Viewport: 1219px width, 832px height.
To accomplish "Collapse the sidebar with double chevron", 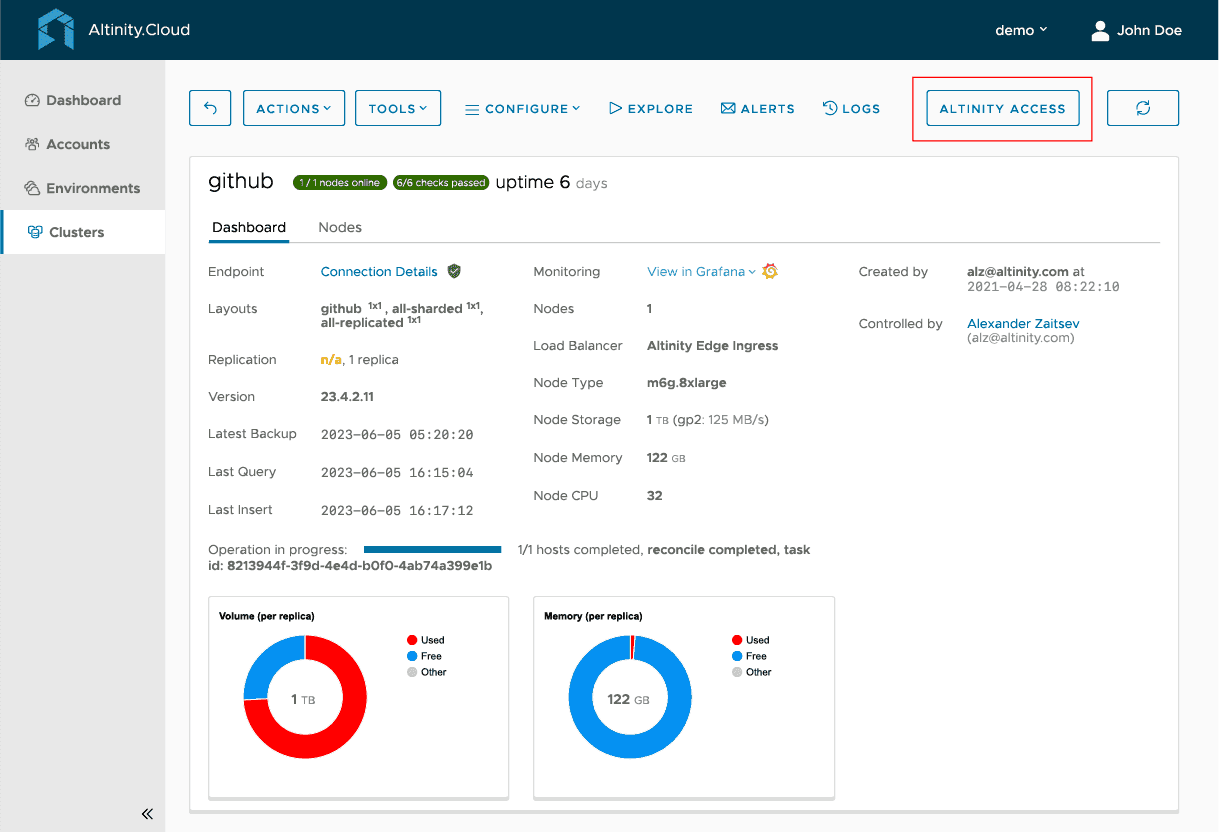I will 147,814.
